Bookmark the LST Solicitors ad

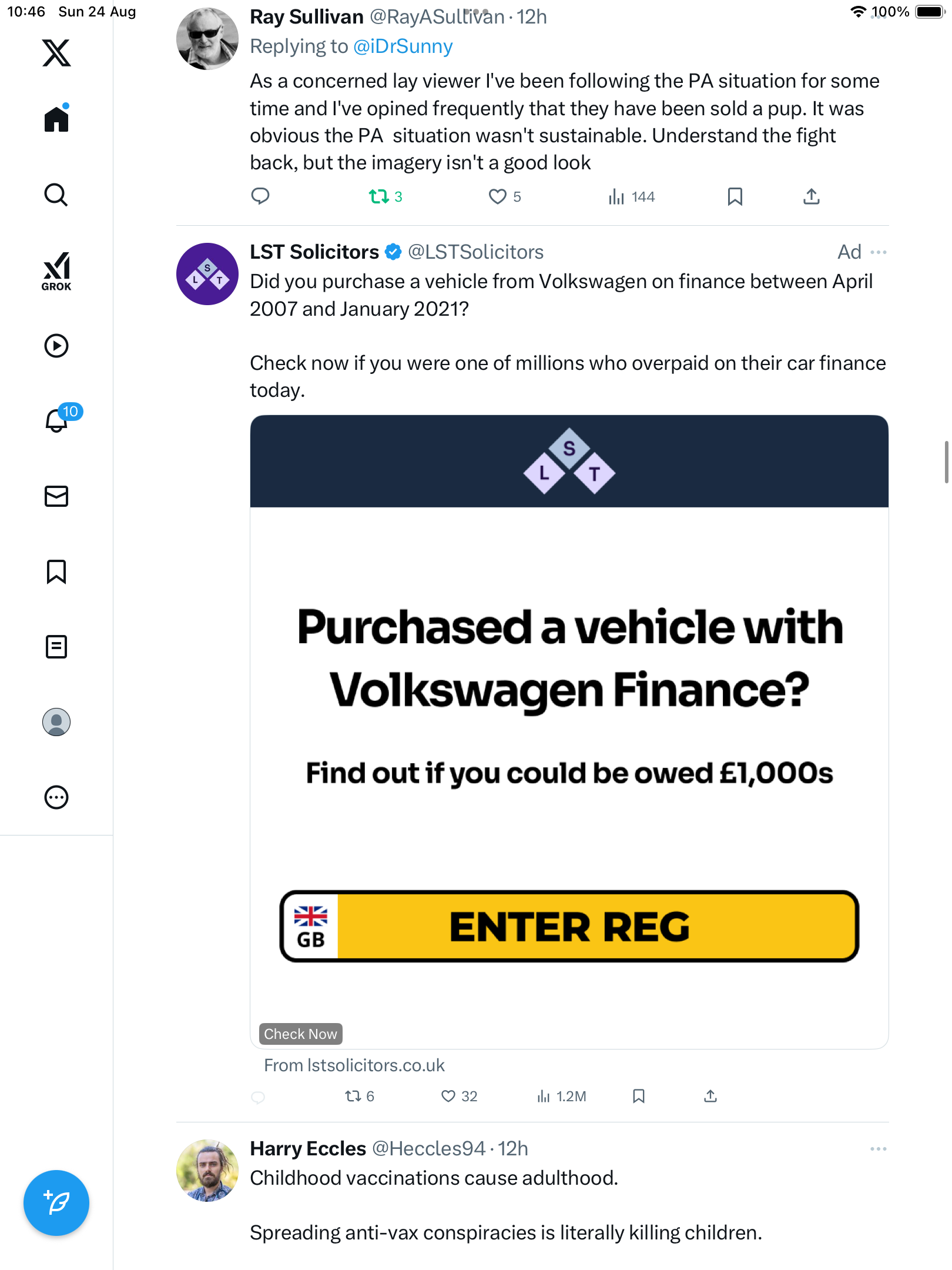(x=639, y=1096)
